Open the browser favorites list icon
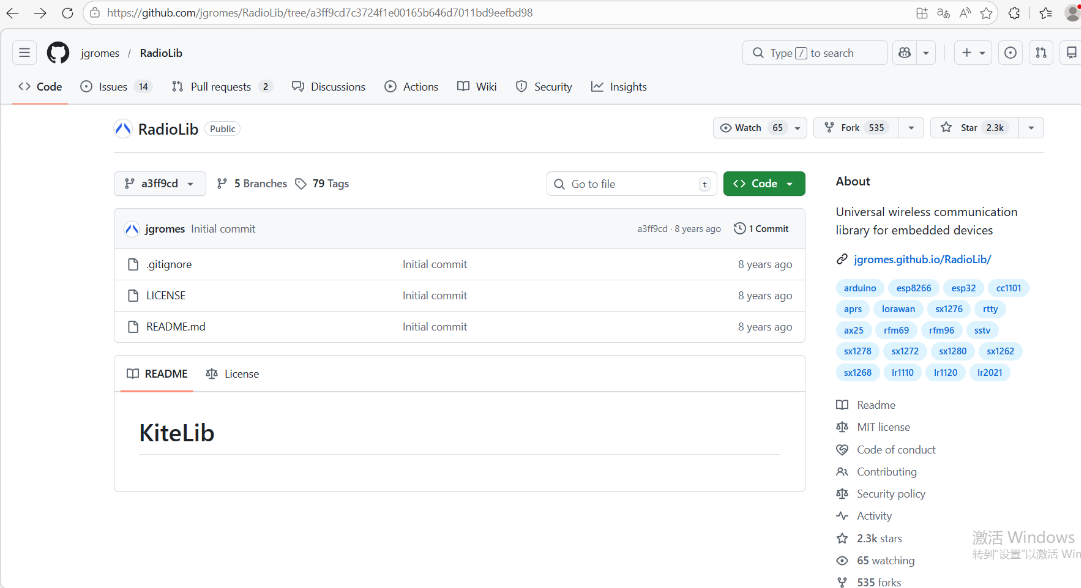This screenshot has height=588, width=1081. (x=1046, y=13)
